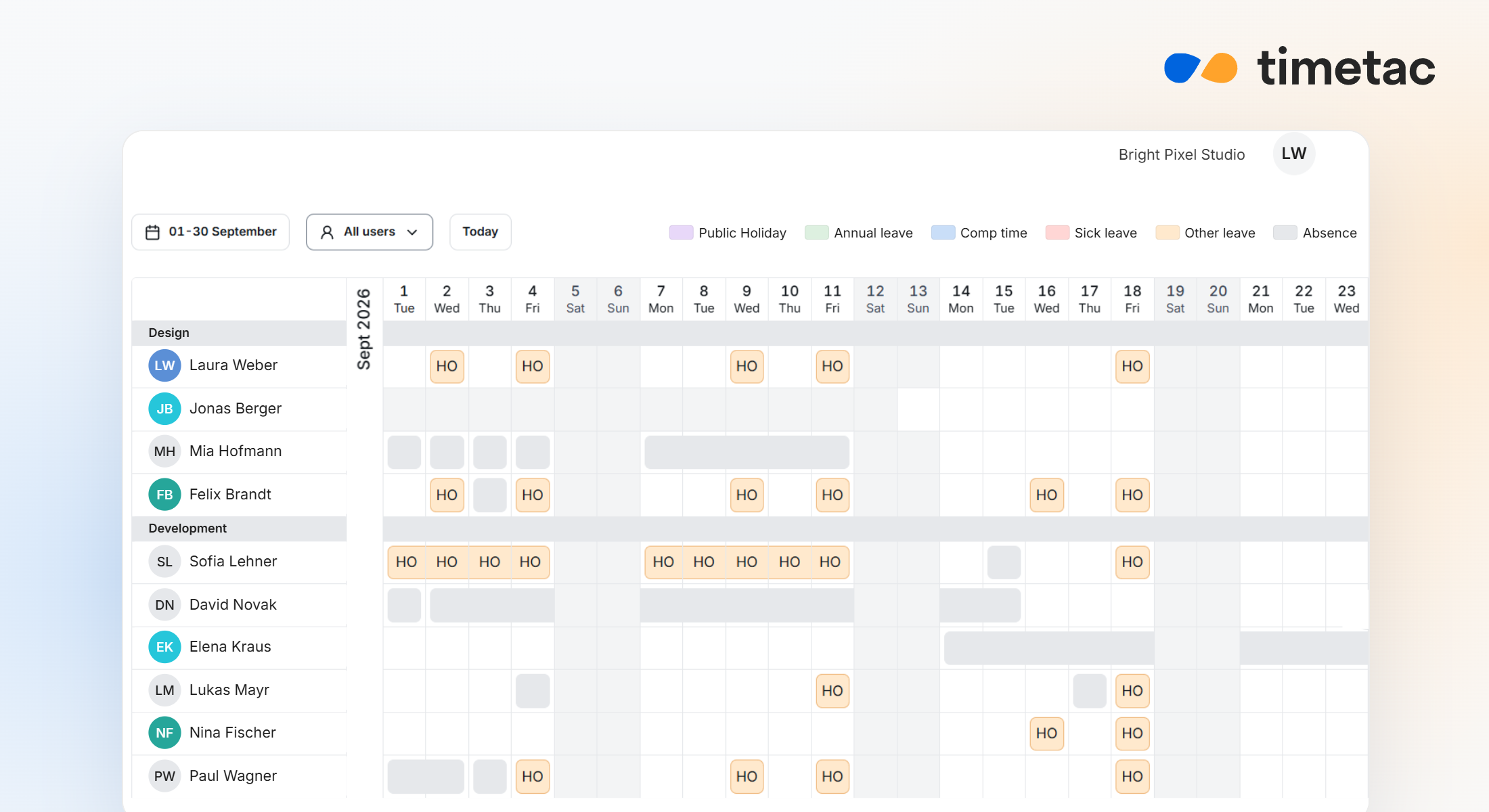Click the 7 Mon column header
Viewport: 1489px width, 812px height.
pos(661,299)
